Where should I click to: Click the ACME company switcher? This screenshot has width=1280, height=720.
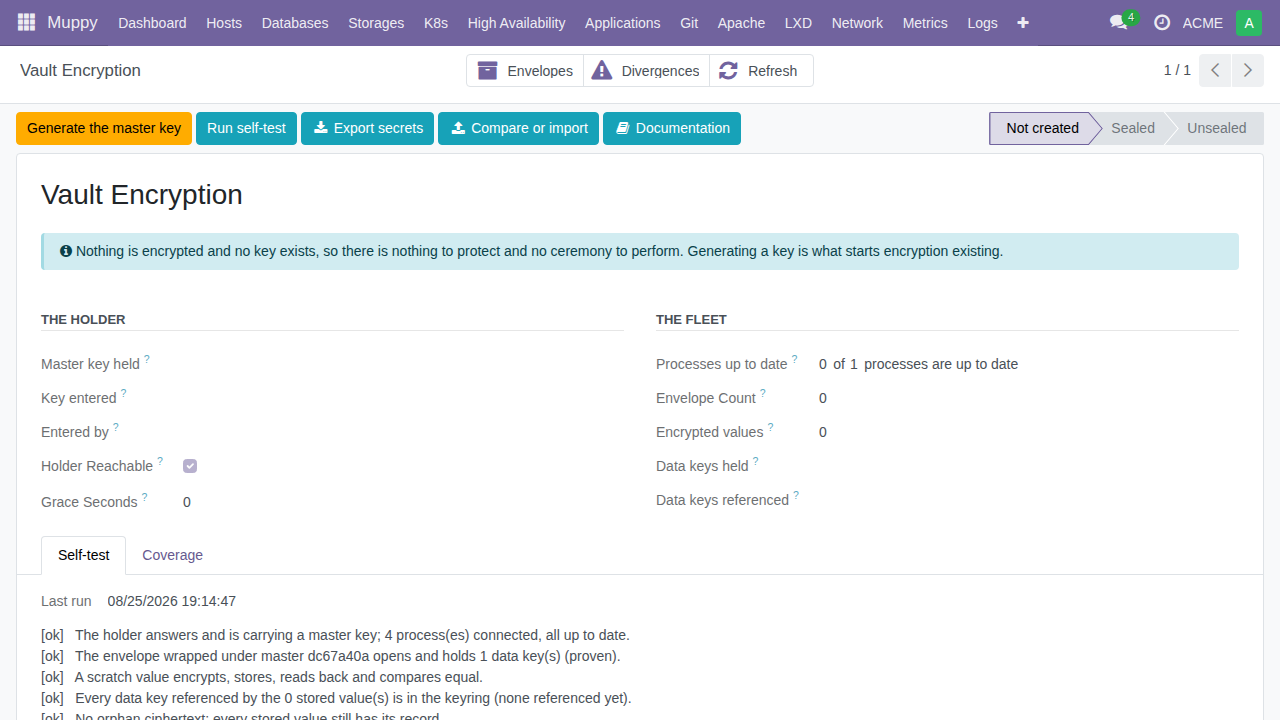(x=1202, y=23)
